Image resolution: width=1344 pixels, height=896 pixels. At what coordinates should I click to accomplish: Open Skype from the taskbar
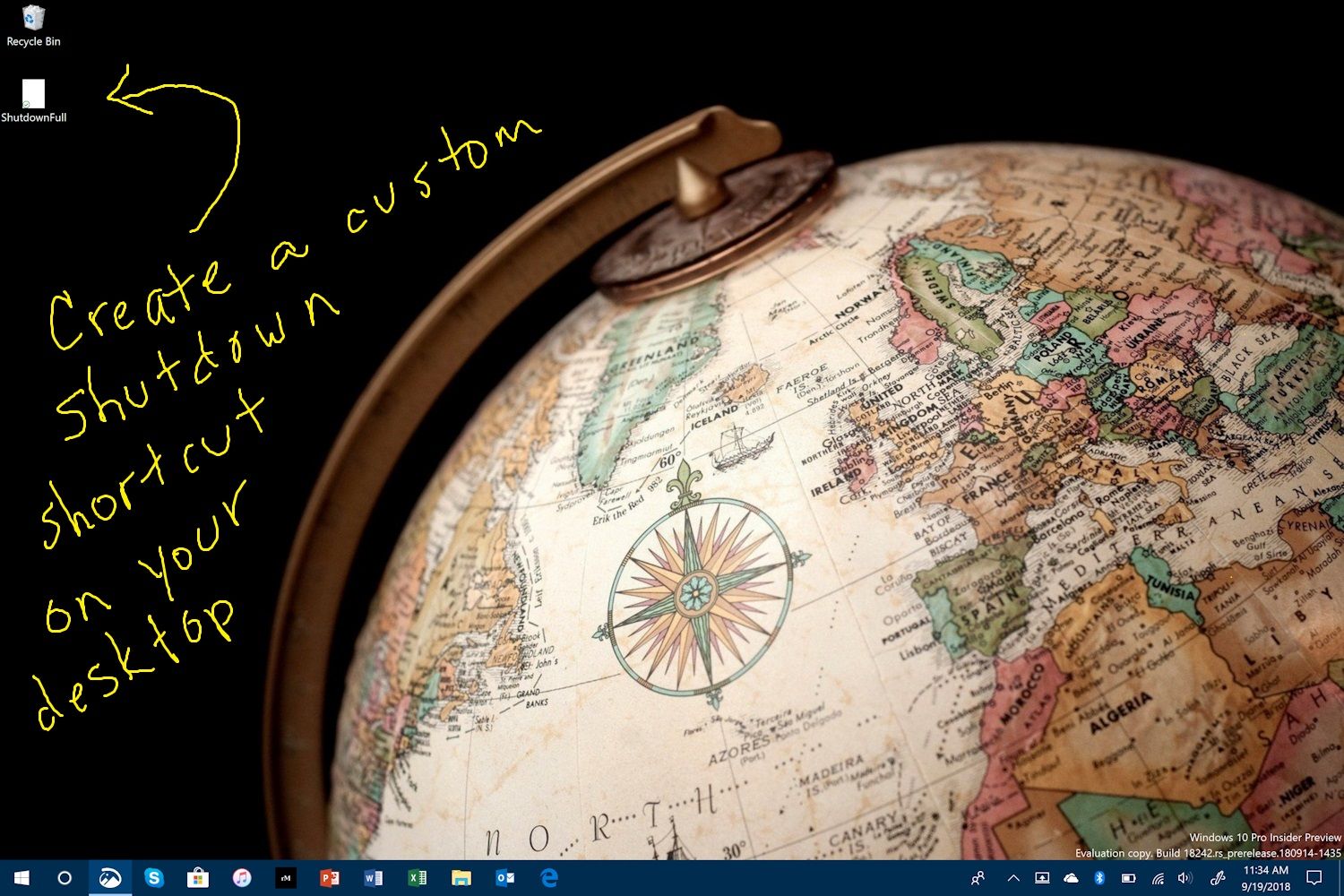[x=153, y=878]
